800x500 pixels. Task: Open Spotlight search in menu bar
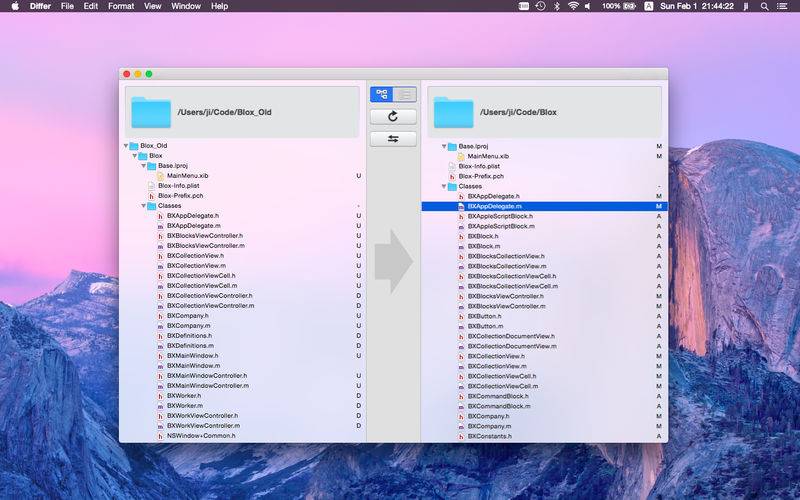coord(764,6)
